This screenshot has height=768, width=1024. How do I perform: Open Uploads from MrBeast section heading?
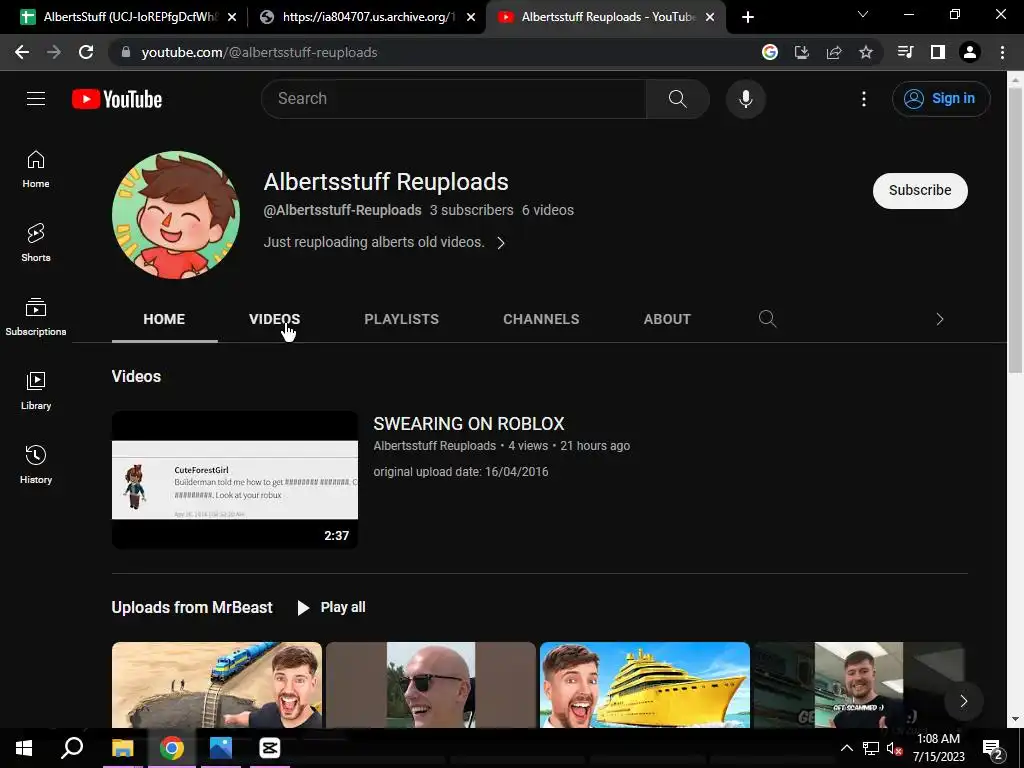pos(192,607)
